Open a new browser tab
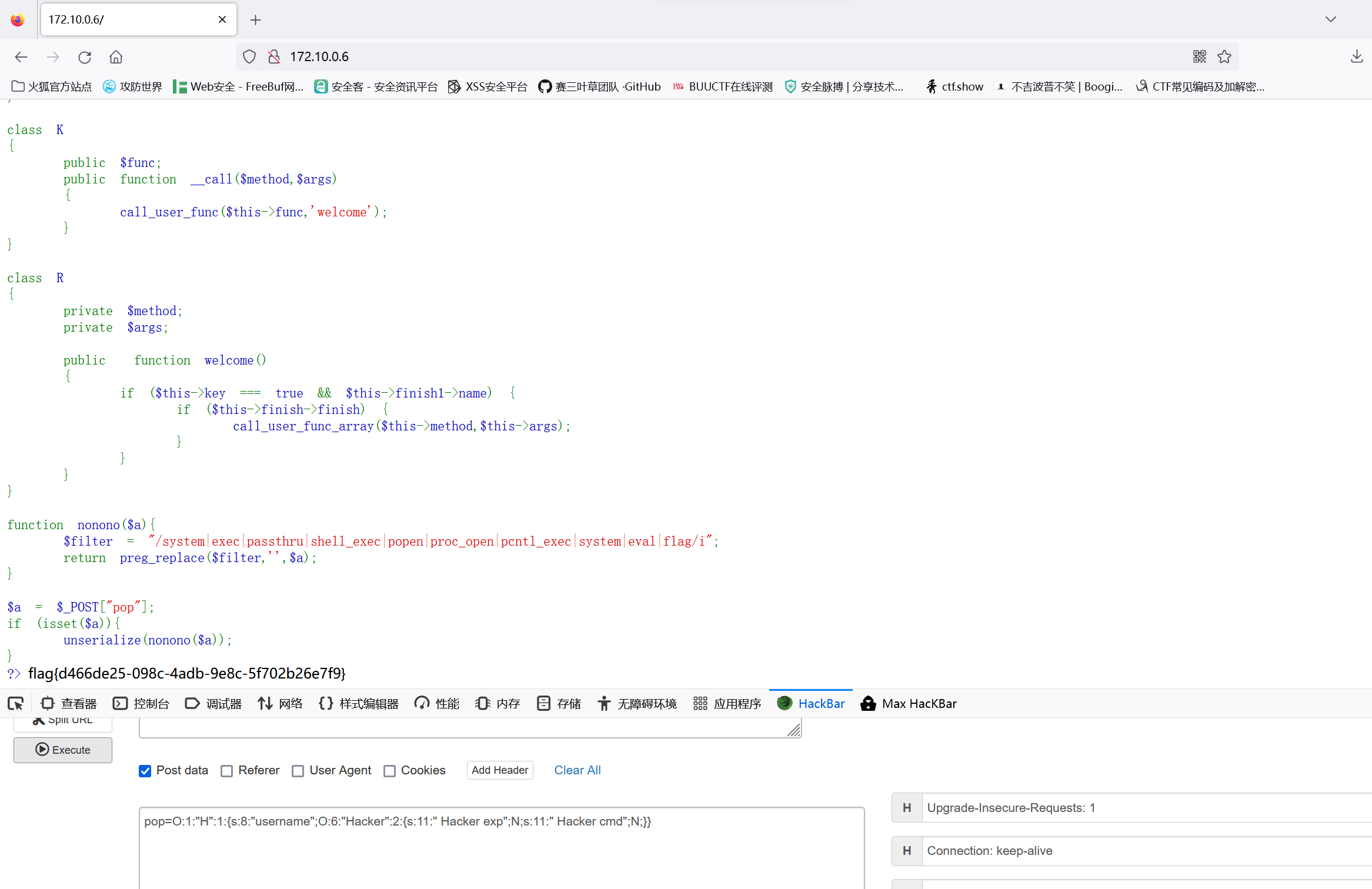This screenshot has height=889, width=1372. point(255,20)
